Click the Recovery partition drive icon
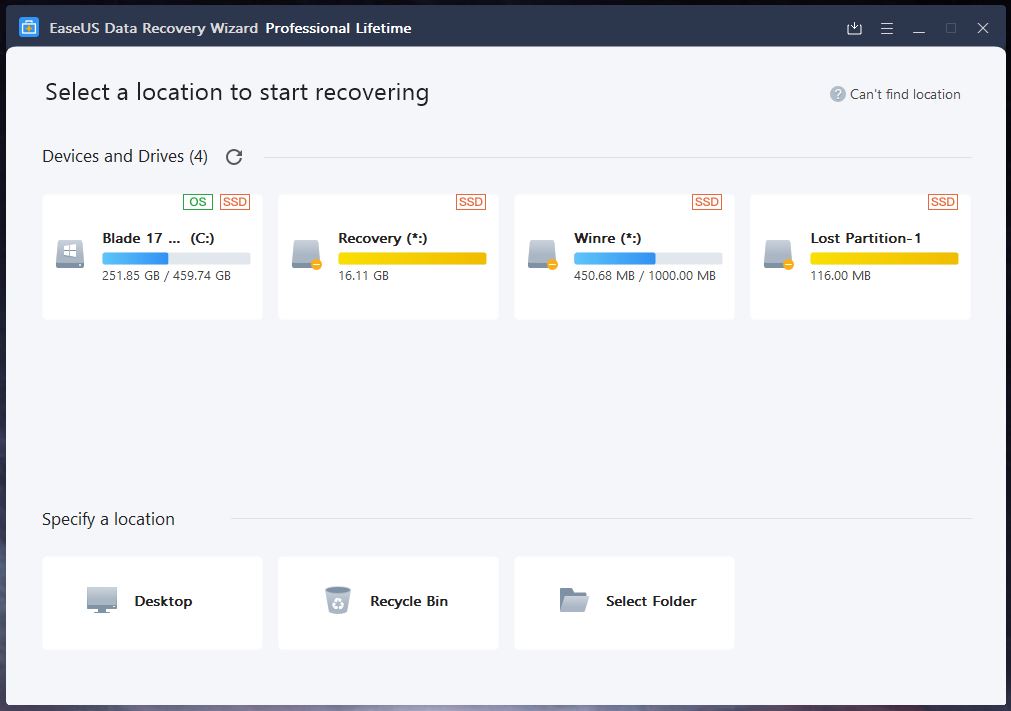This screenshot has height=711, width=1011. click(x=306, y=254)
